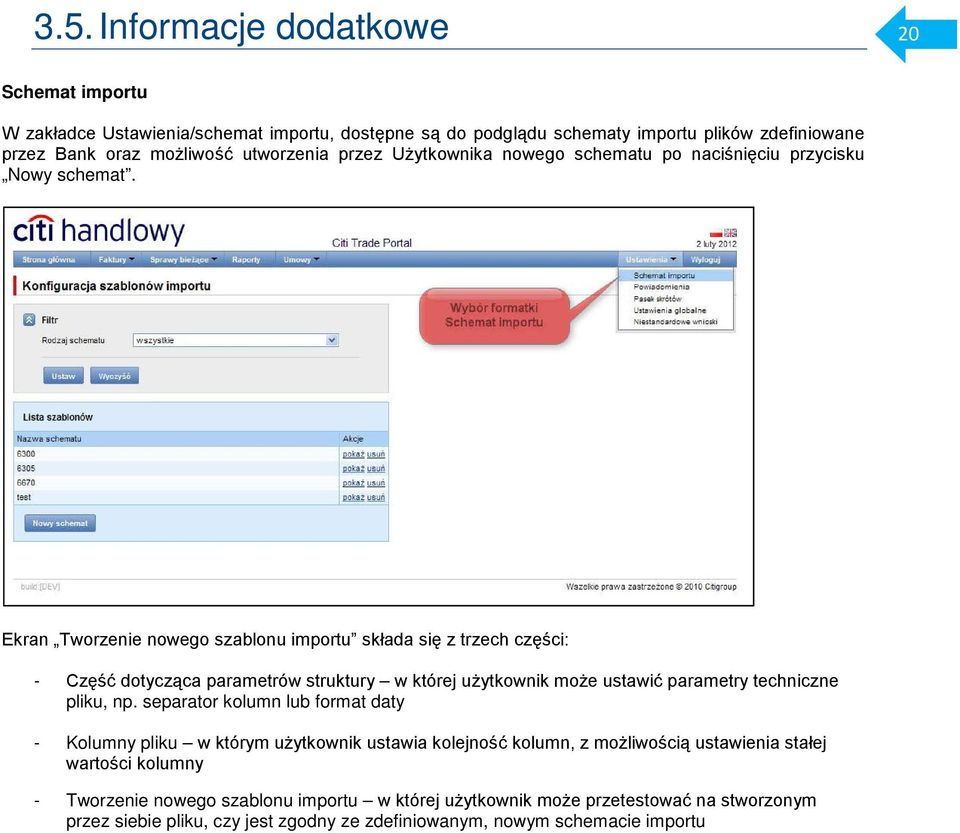
Task: Click the 3.5. Informacje dodatkowe heading
Action: click(241, 27)
